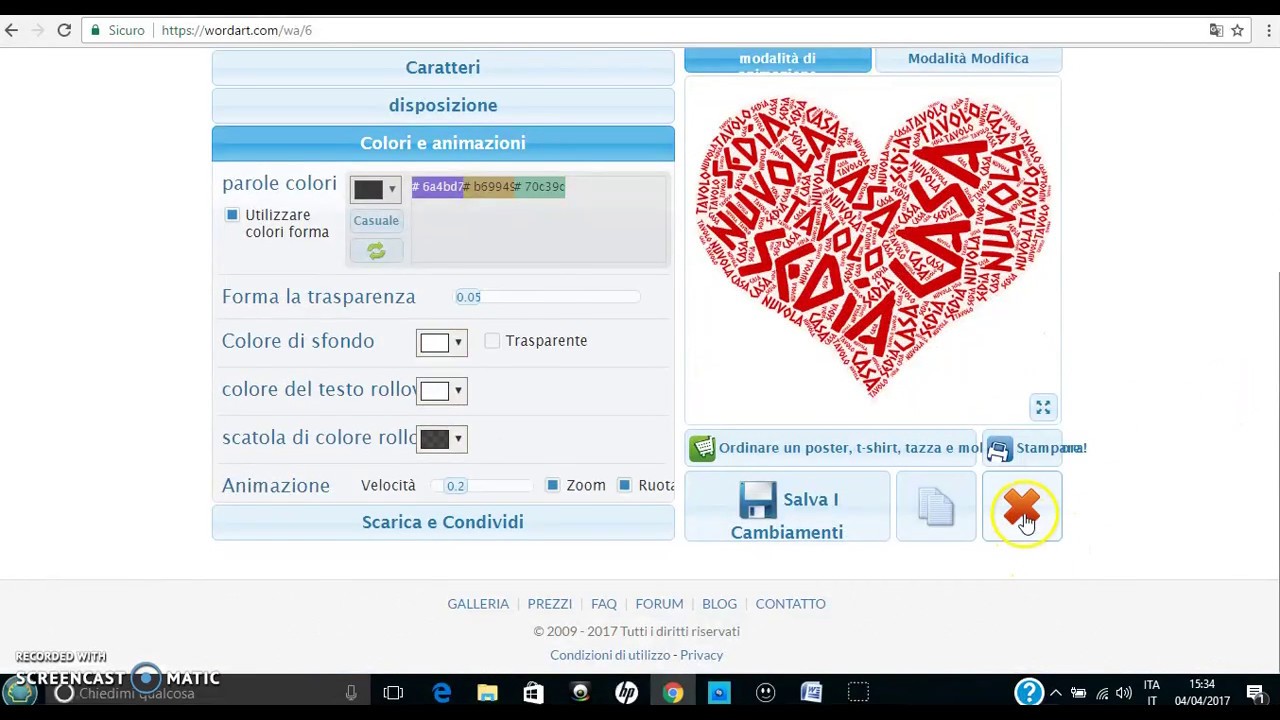Expand the Scarica e Condividi section

pos(443,522)
